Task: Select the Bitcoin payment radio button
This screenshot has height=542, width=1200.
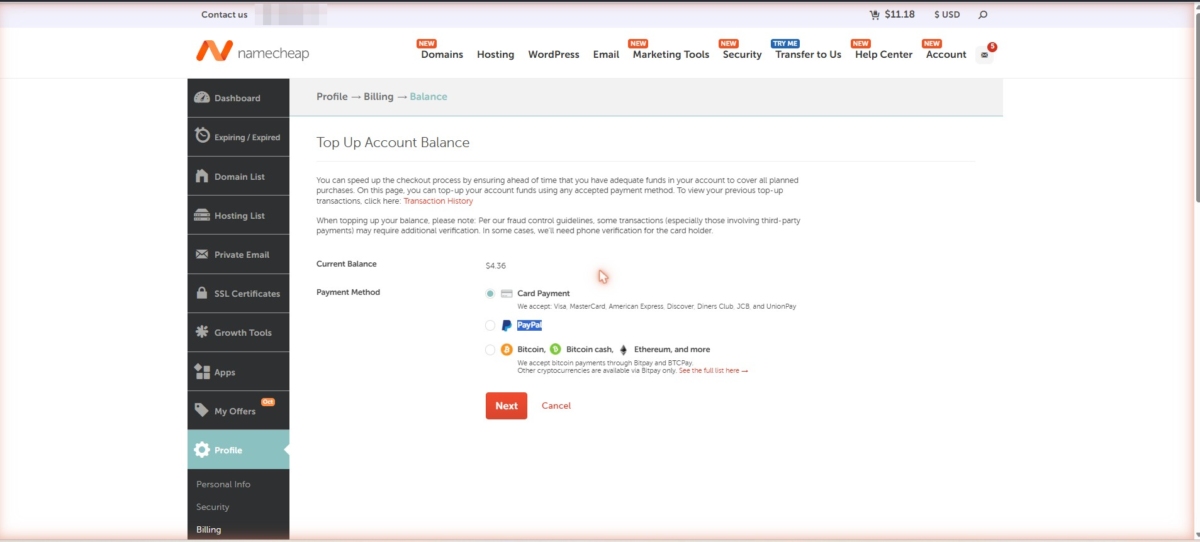Action: tap(490, 350)
